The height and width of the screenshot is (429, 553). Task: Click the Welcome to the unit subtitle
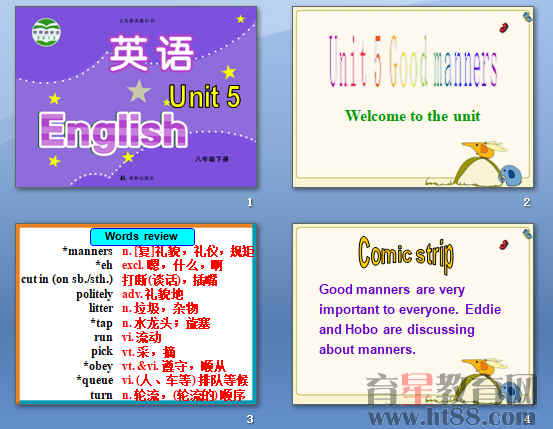tap(412, 116)
